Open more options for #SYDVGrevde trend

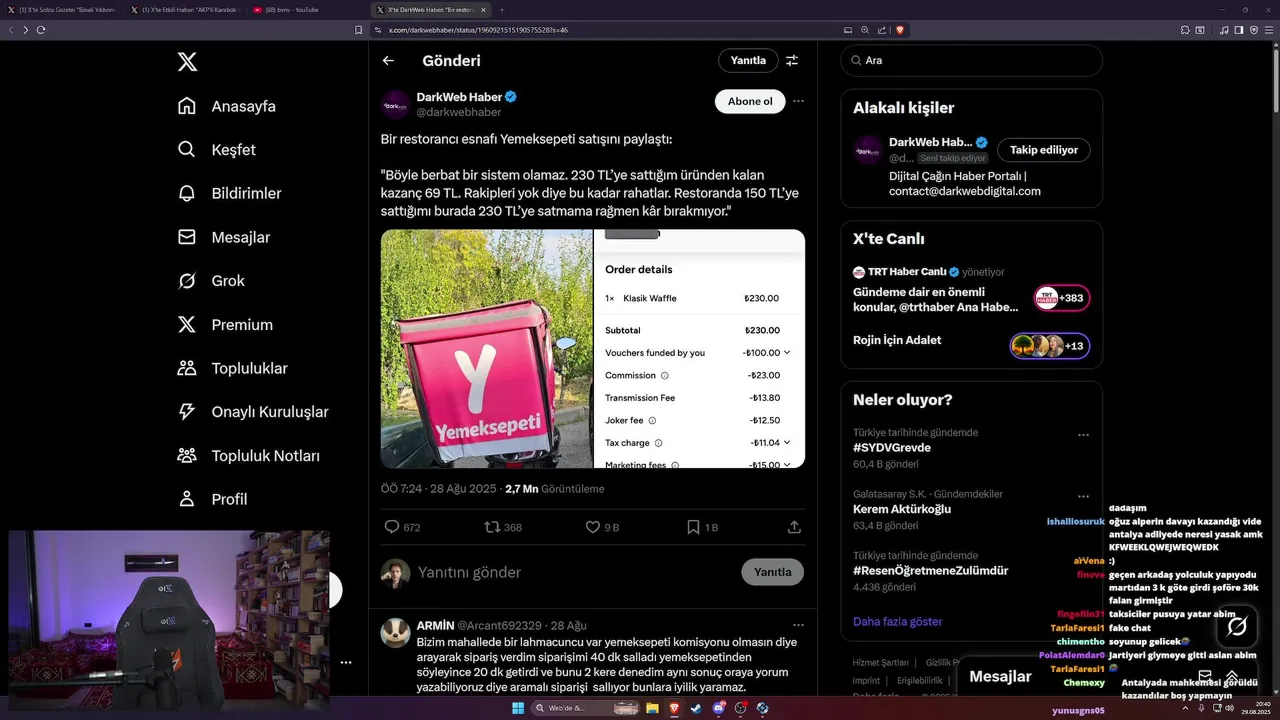pyautogui.click(x=1083, y=435)
